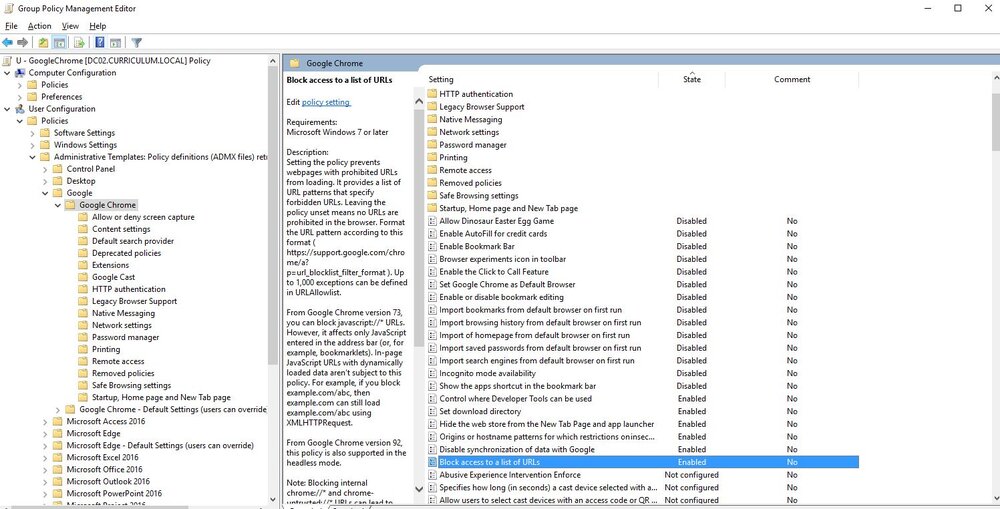
Task: Expand the Control Panel node
Action: (x=45, y=169)
